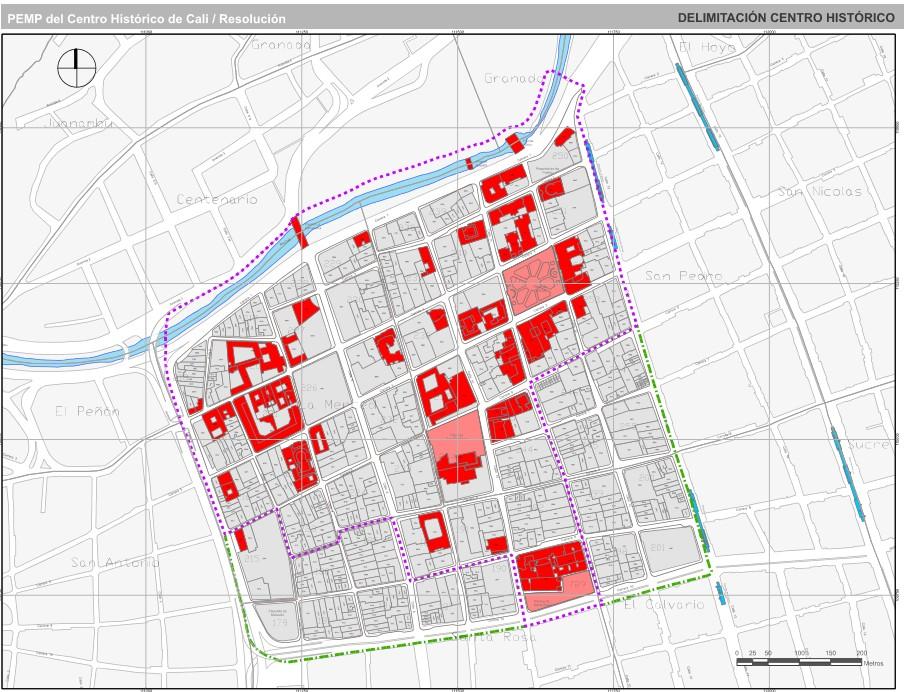This screenshot has height=692, width=907.
Task: Click the 'Juanambú' neighborhood label
Action: point(79,123)
